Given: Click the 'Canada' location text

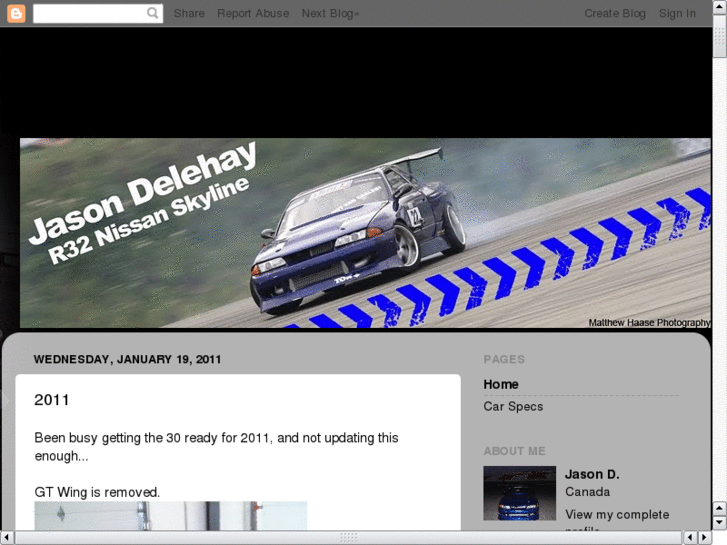Looking at the screenshot, I should [587, 492].
